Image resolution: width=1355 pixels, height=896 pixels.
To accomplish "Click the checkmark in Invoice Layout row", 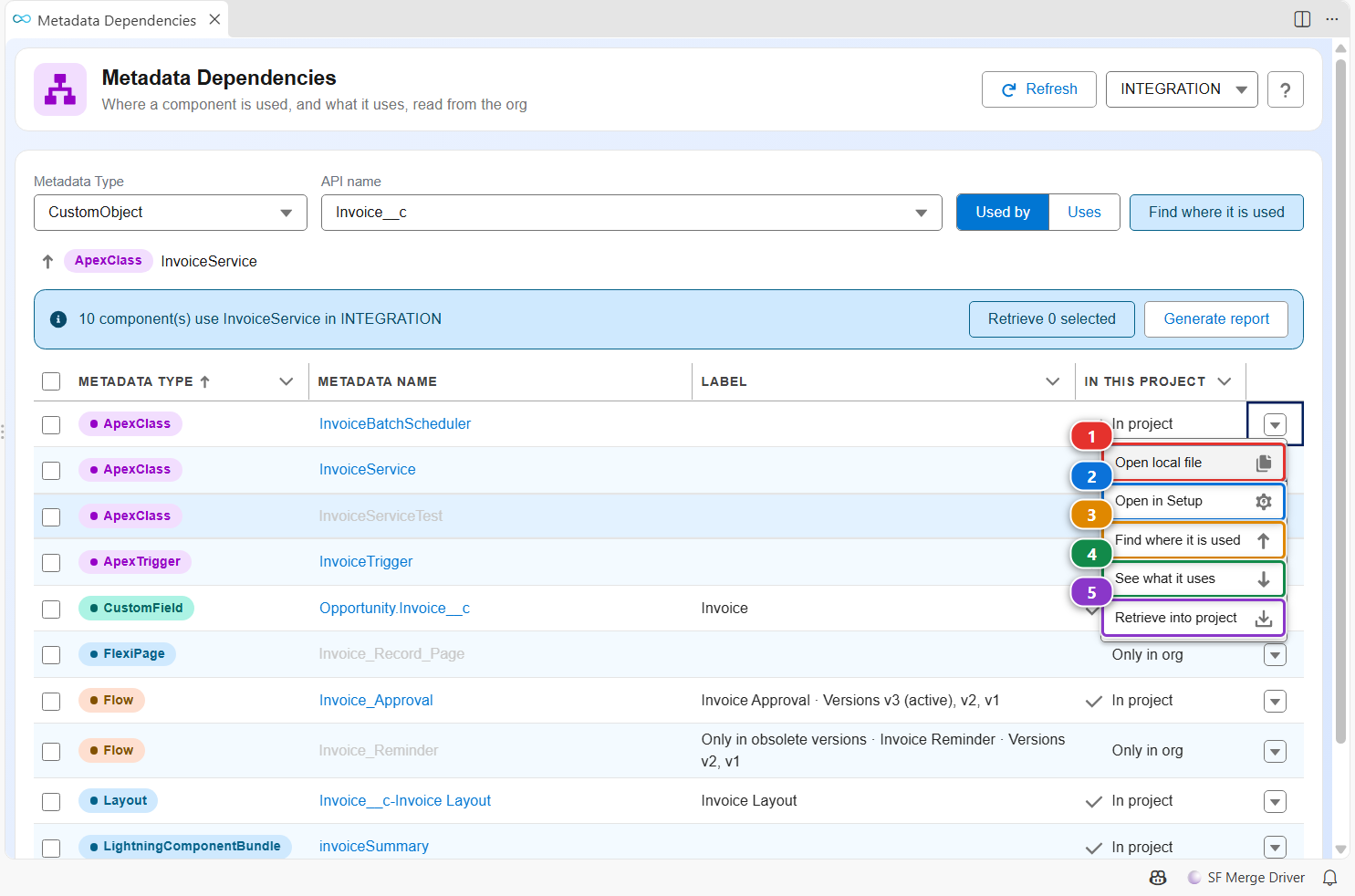I will (1093, 801).
